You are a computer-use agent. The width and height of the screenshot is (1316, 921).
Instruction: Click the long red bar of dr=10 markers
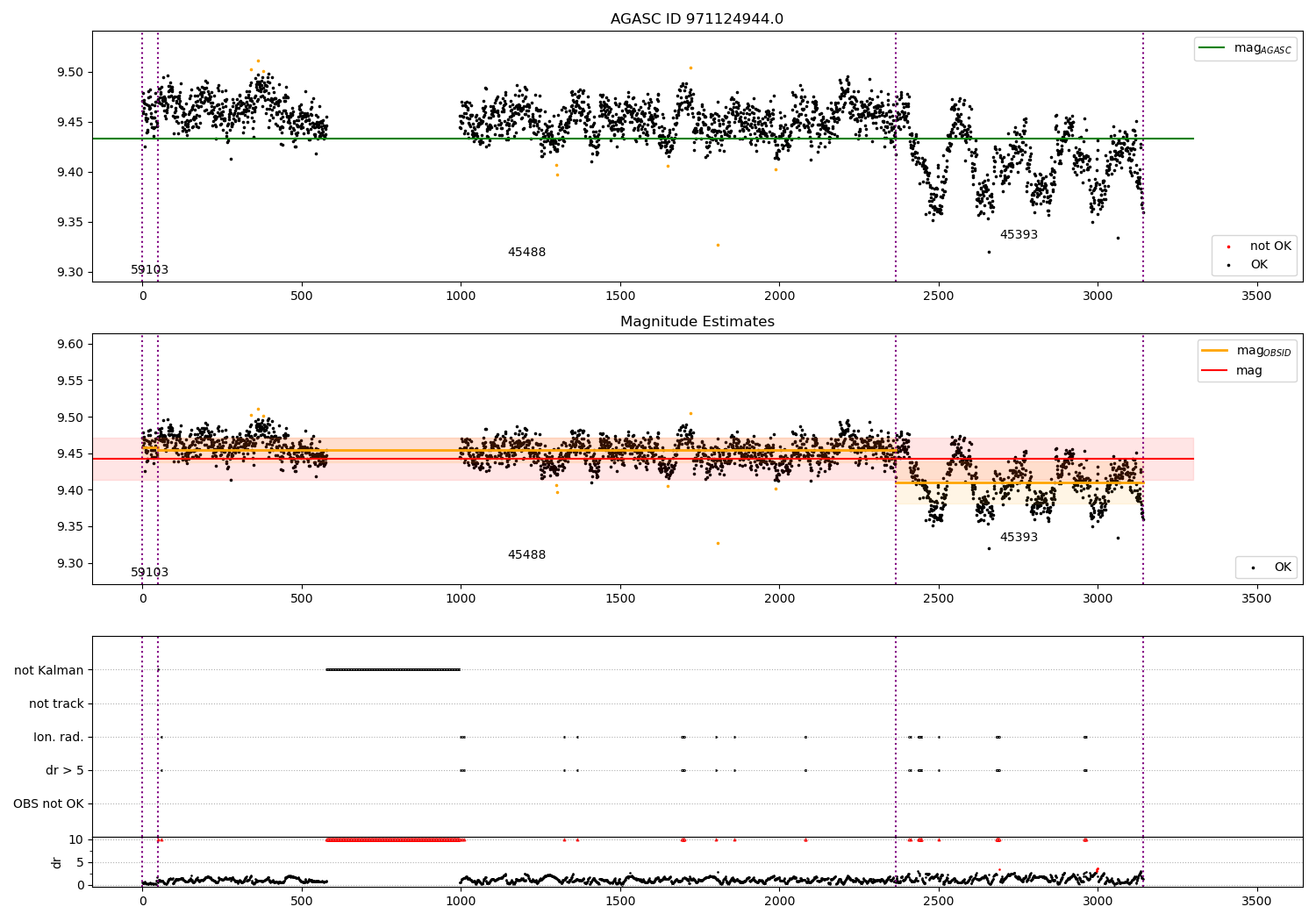point(394,839)
